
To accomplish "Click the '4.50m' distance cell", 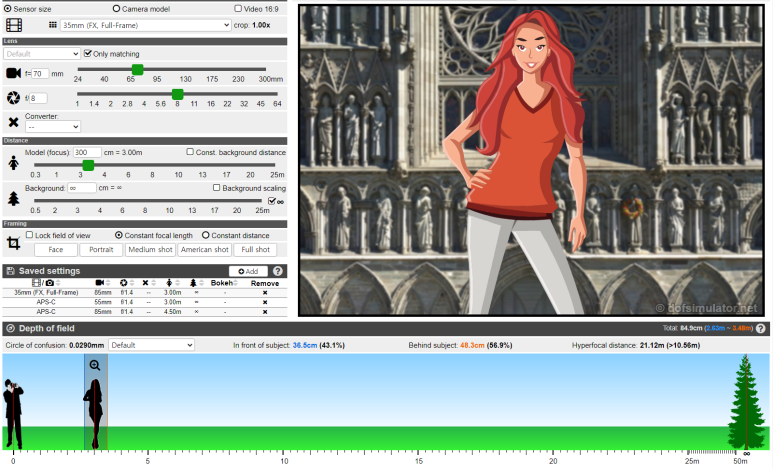I will point(173,312).
